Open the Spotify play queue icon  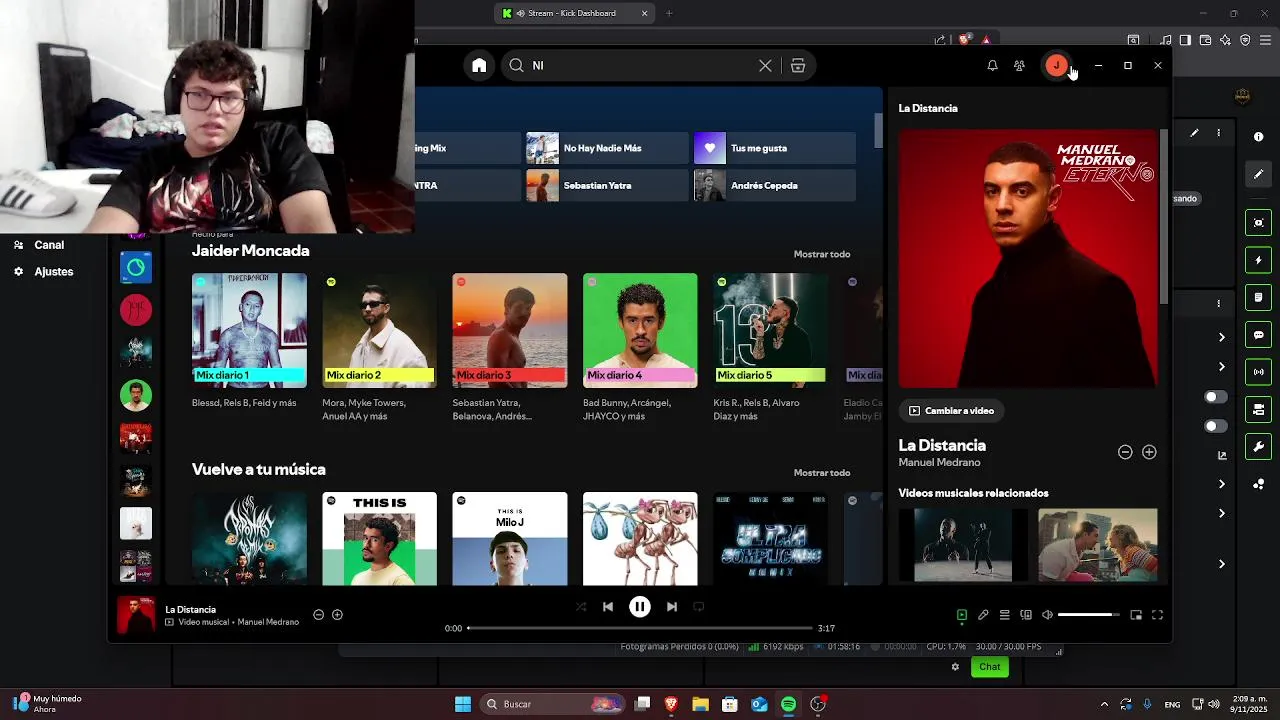click(x=1004, y=615)
